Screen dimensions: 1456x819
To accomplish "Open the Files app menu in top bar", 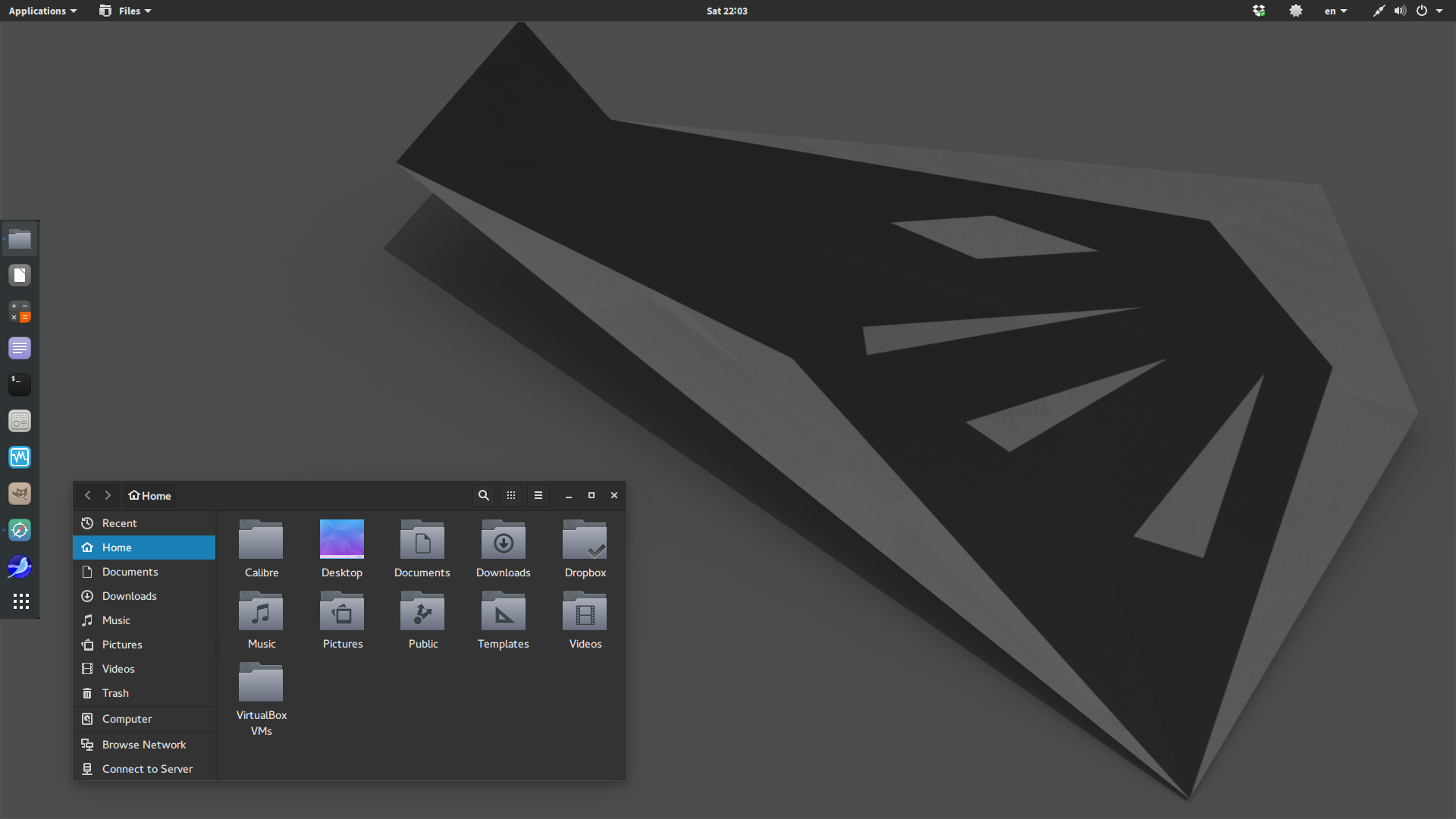I will tap(126, 11).
